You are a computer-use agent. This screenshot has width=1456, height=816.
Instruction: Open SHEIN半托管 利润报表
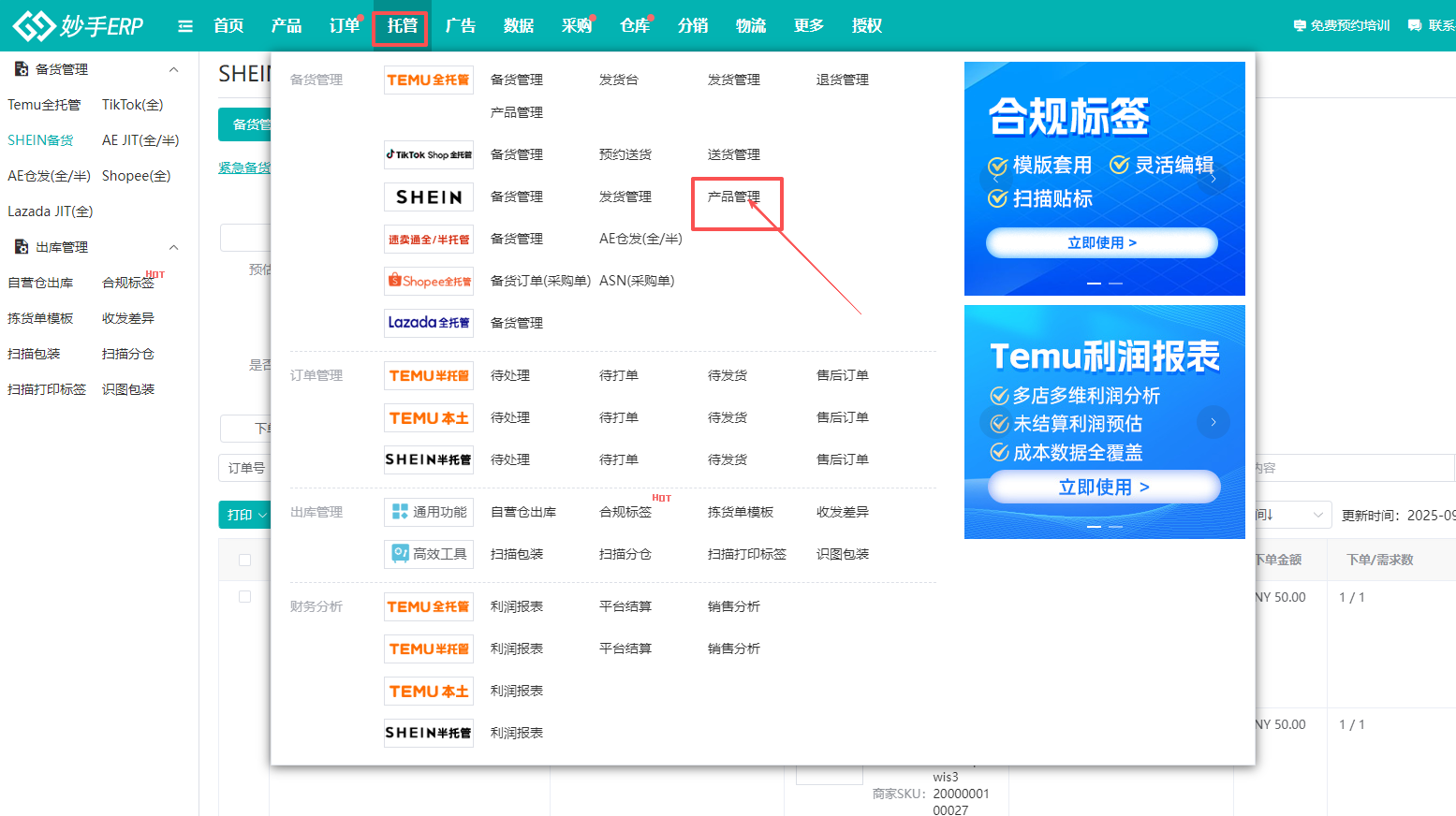pos(517,733)
